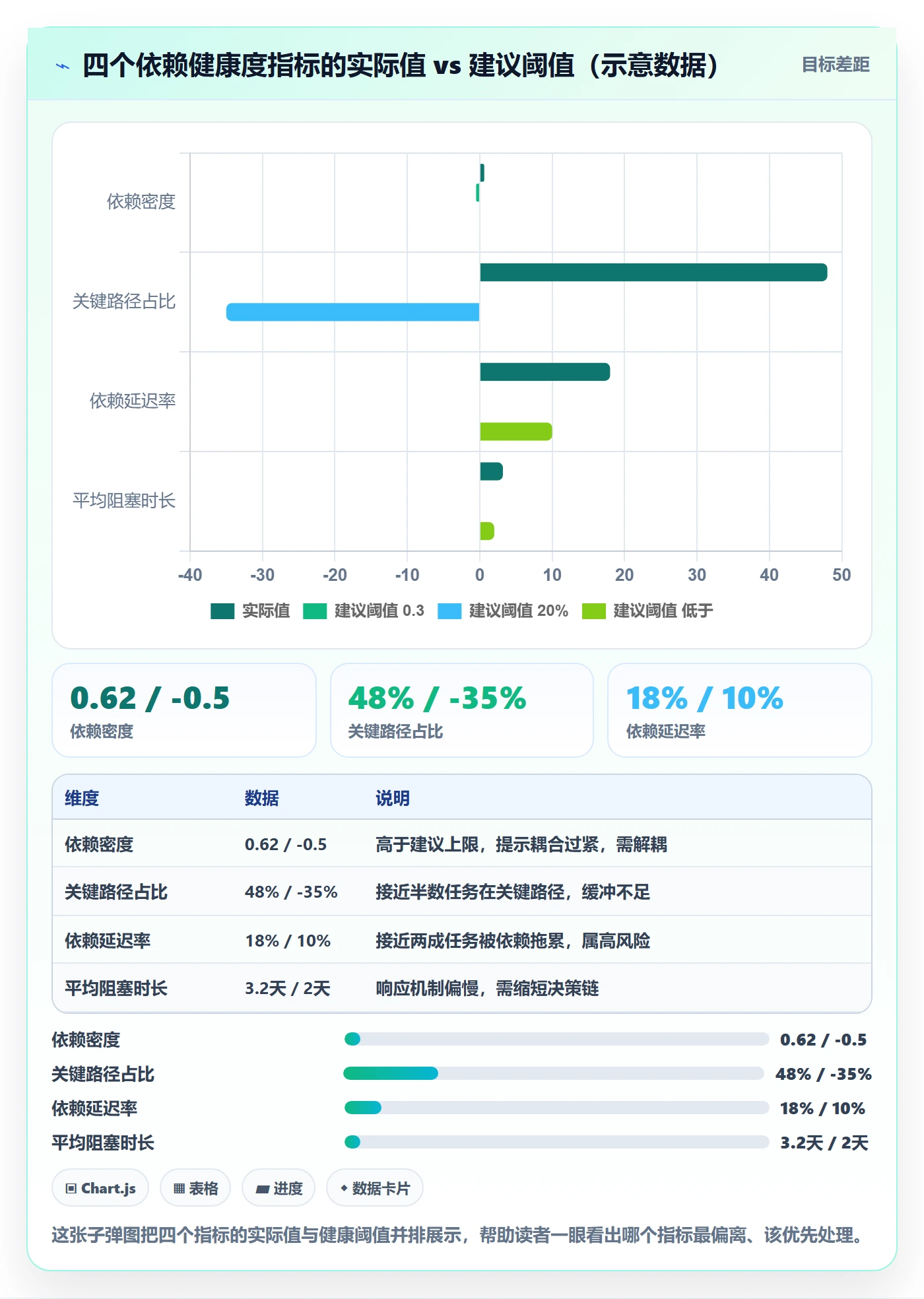Click 3.2天 / 2天 in the table's 数据 column
Screen dimensions: 924x1299
(288, 989)
